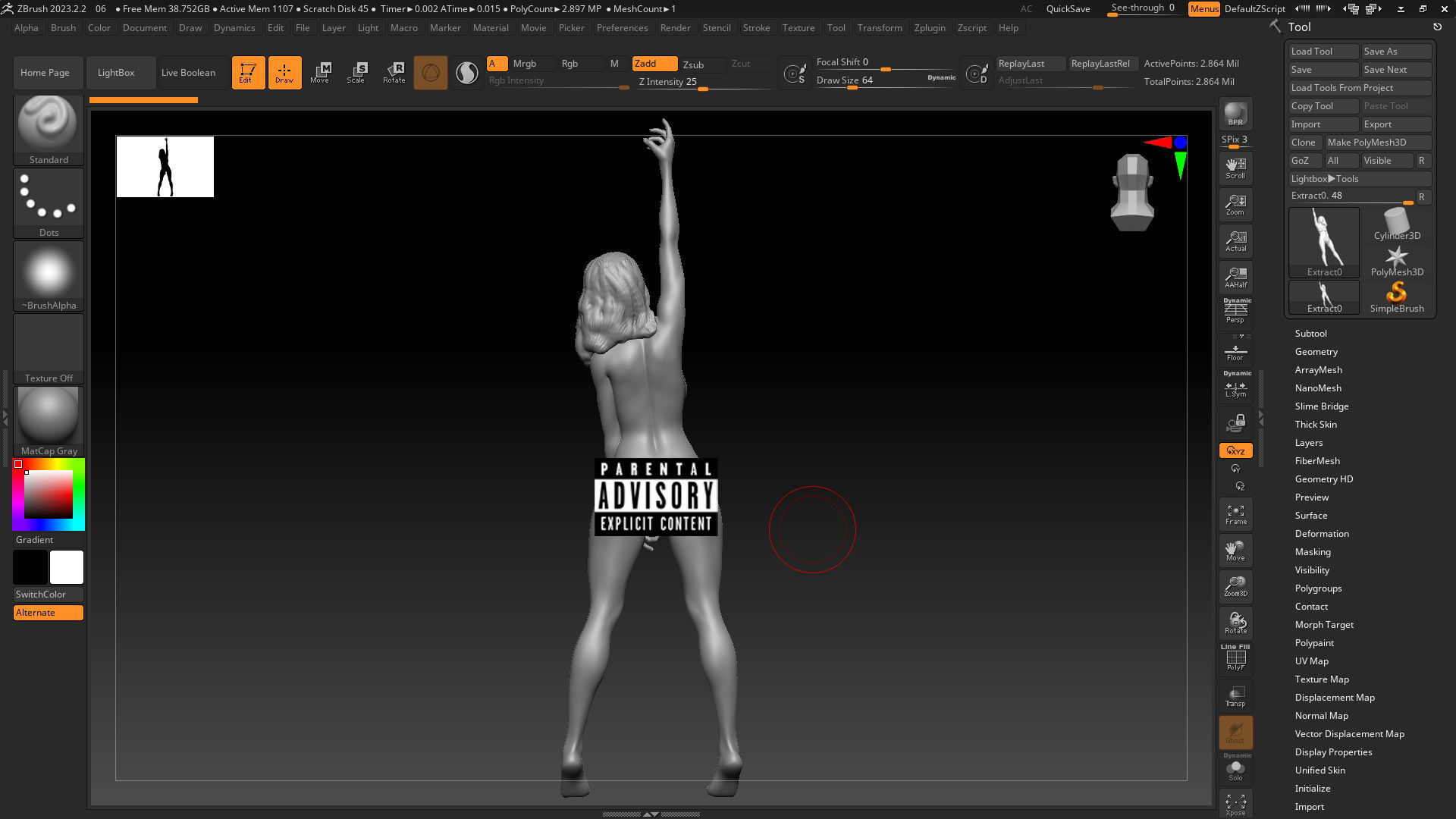This screenshot has height=819, width=1456.
Task: Click the silhouette reference thumbnail
Action: point(165,167)
